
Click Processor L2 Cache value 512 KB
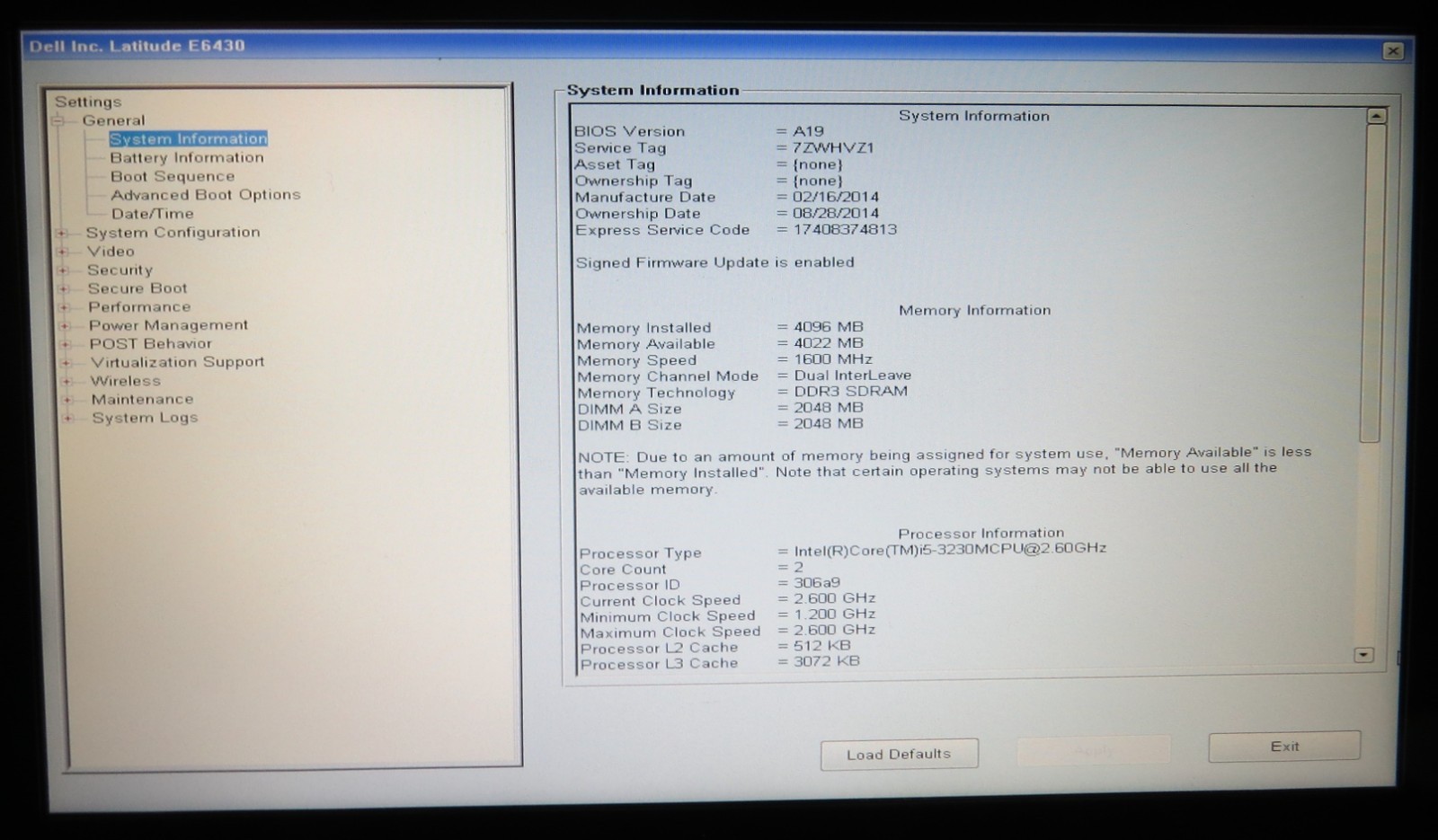click(x=822, y=646)
